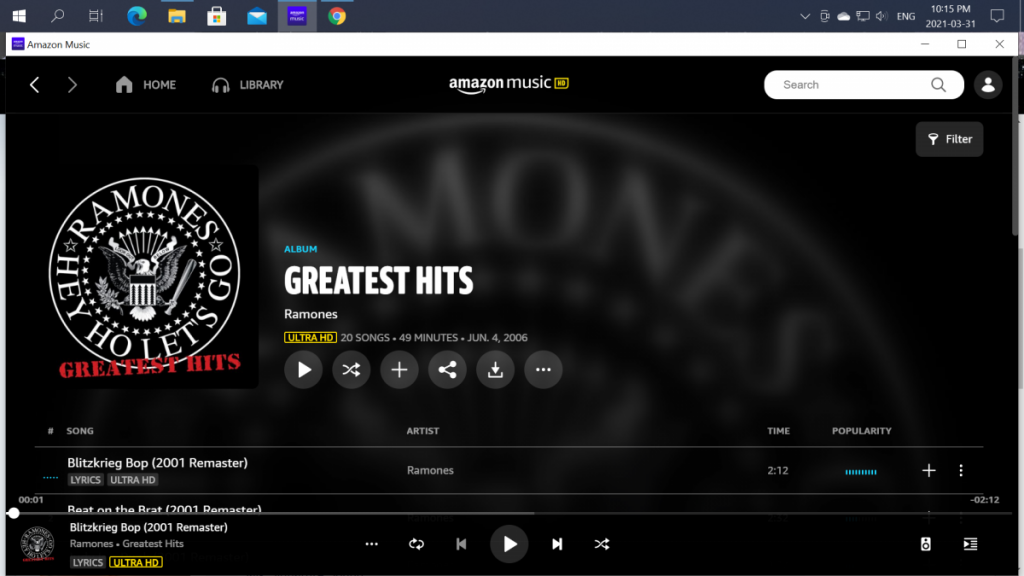This screenshot has height=576, width=1024.
Task: Open Google Chrome from taskbar
Action: [x=337, y=16]
